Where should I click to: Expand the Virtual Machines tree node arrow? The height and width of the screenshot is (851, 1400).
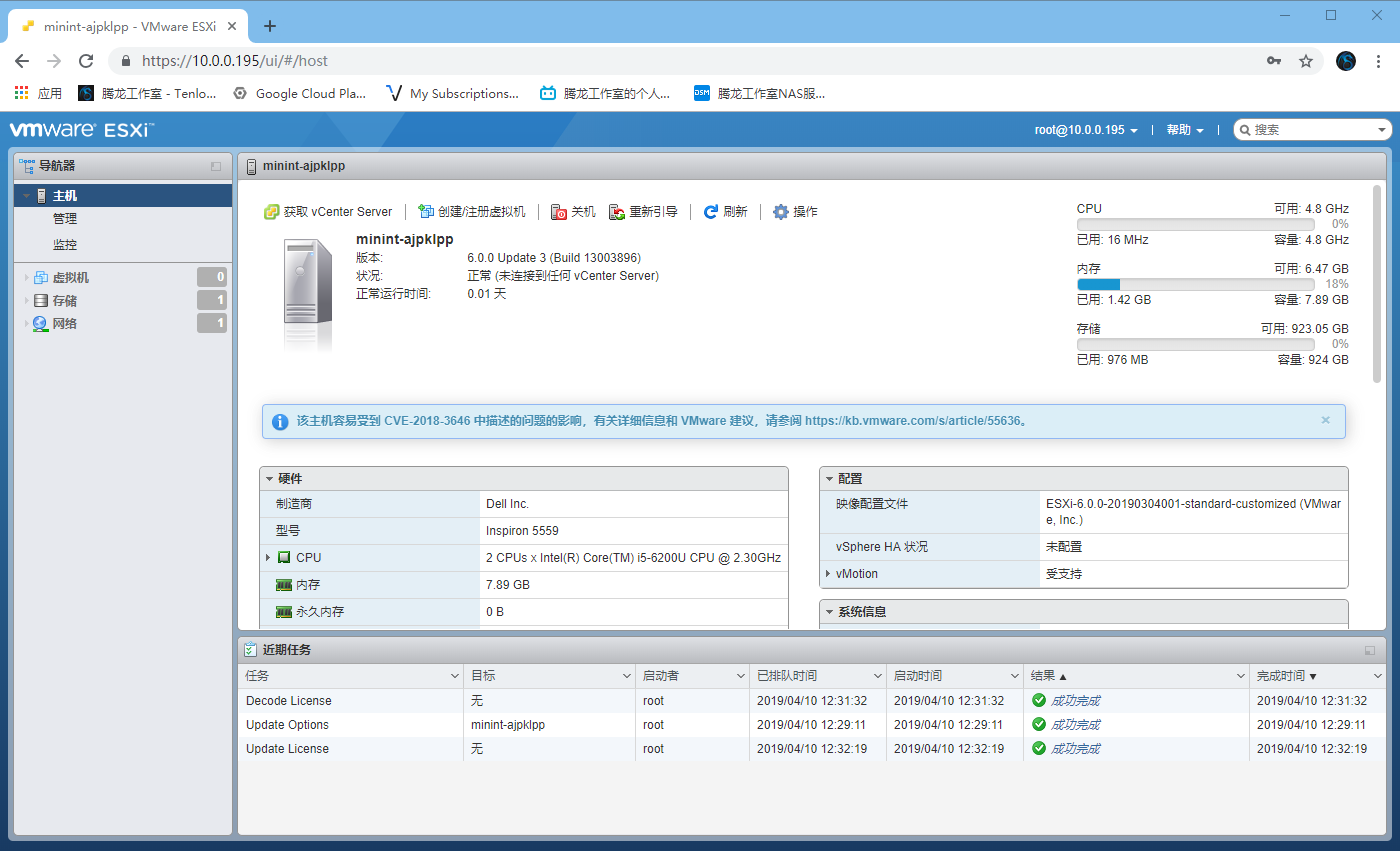tap(26, 278)
